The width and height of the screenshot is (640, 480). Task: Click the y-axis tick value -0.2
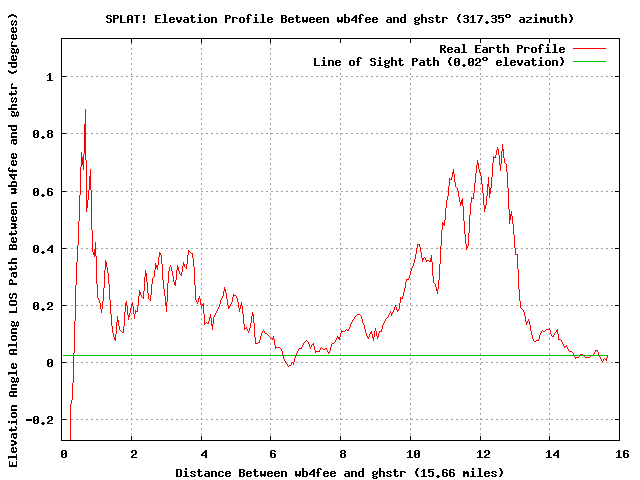point(40,420)
